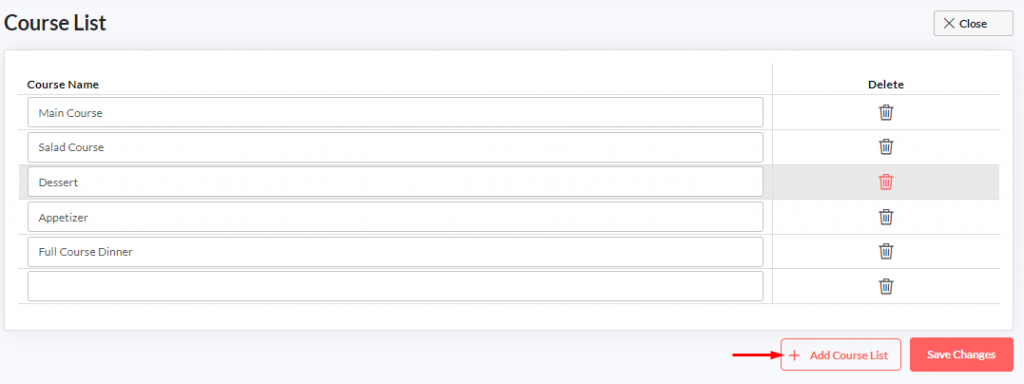Click the Add Course List label text
Viewport: 1024px width, 384px height.
click(x=848, y=355)
